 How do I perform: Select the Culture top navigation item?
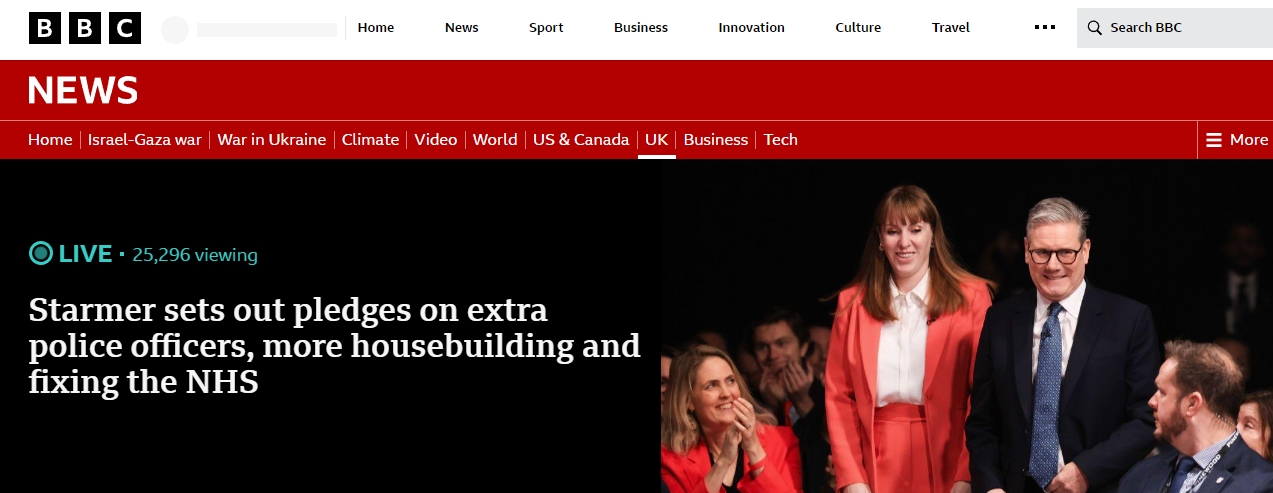point(858,28)
